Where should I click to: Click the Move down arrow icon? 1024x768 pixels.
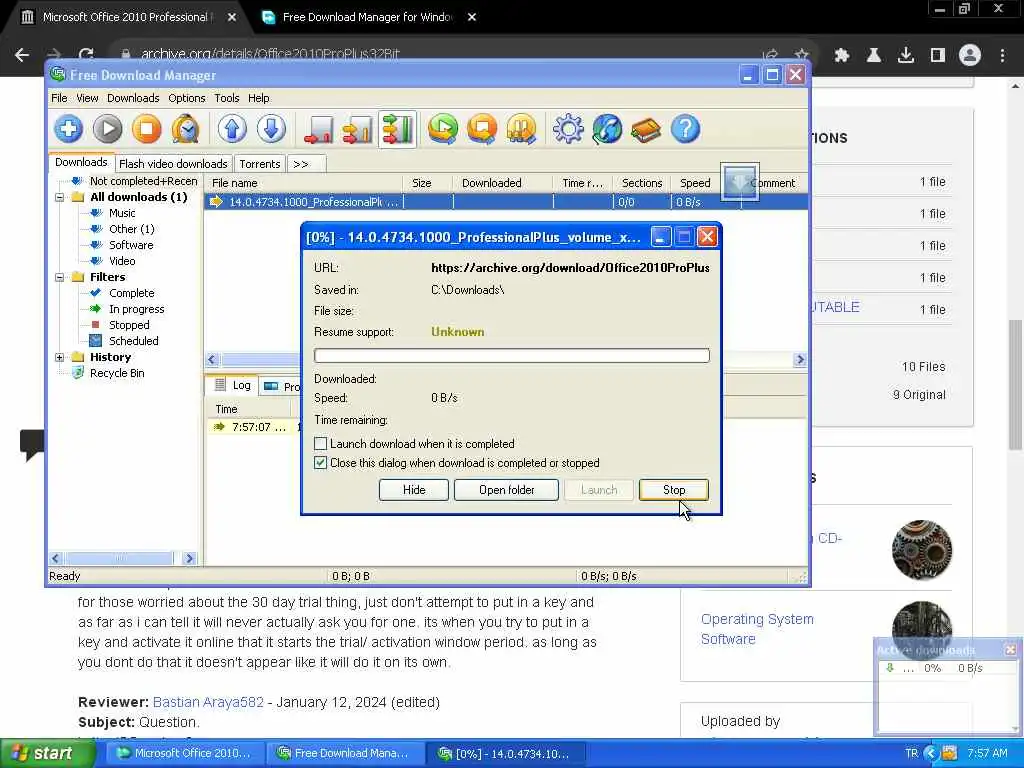[271, 129]
